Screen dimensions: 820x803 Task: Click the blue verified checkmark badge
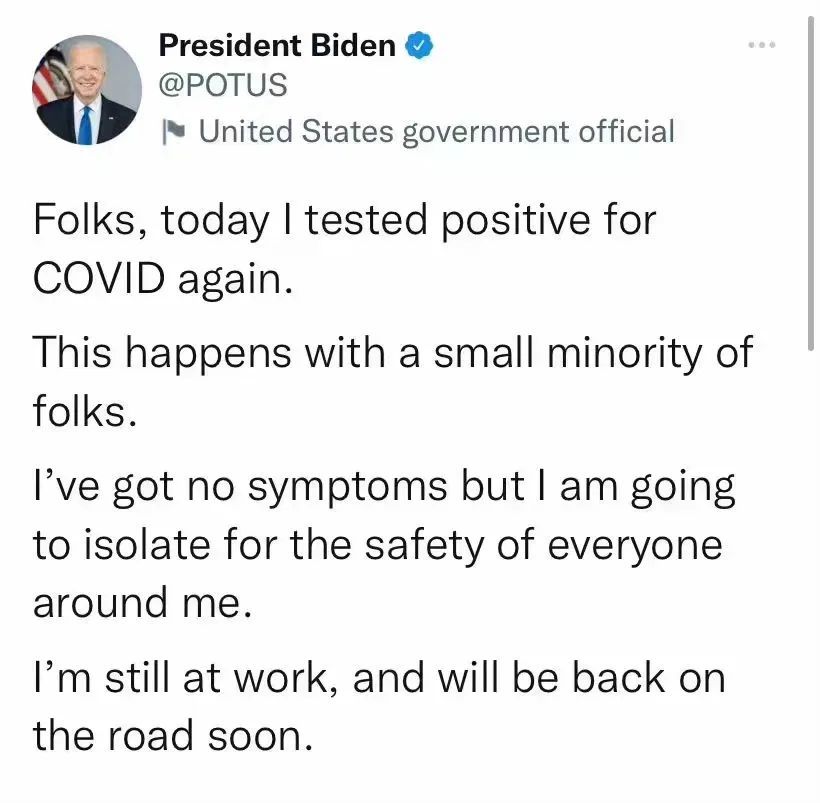tap(418, 45)
